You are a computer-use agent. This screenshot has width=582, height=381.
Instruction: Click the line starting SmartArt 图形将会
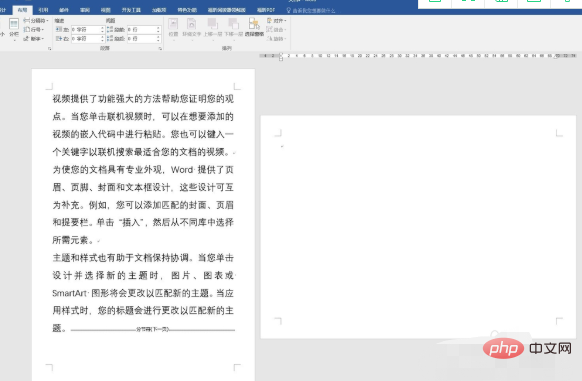[x=143, y=293]
